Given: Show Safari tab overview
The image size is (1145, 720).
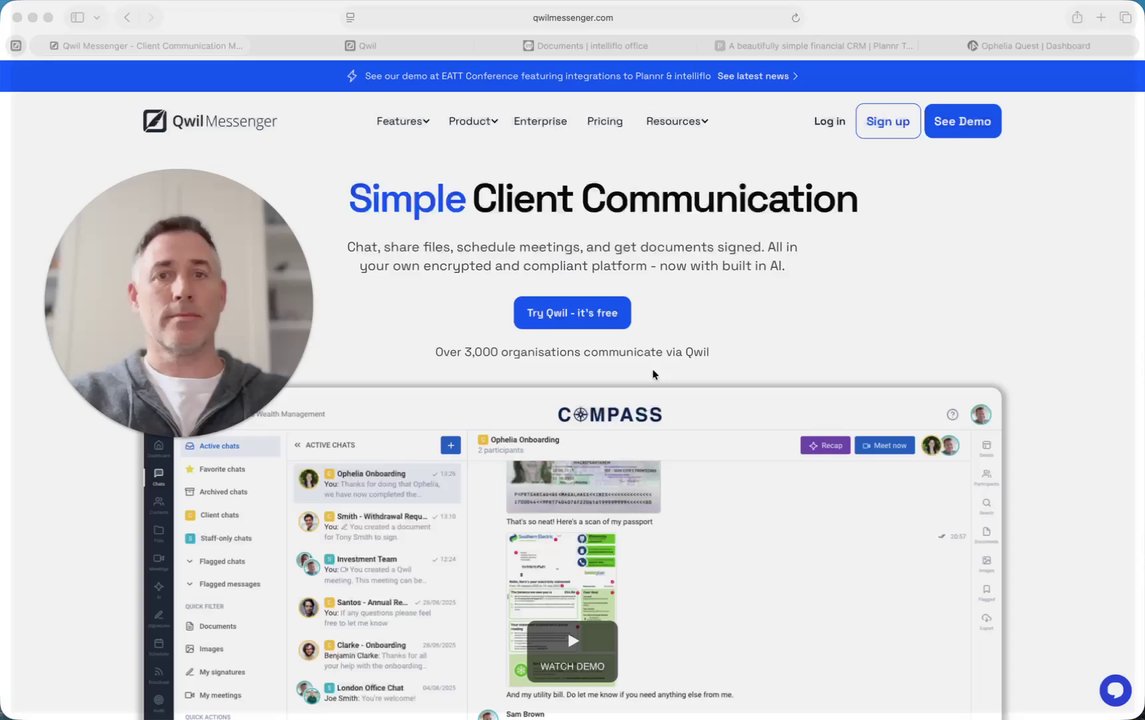Looking at the screenshot, I should (1125, 18).
